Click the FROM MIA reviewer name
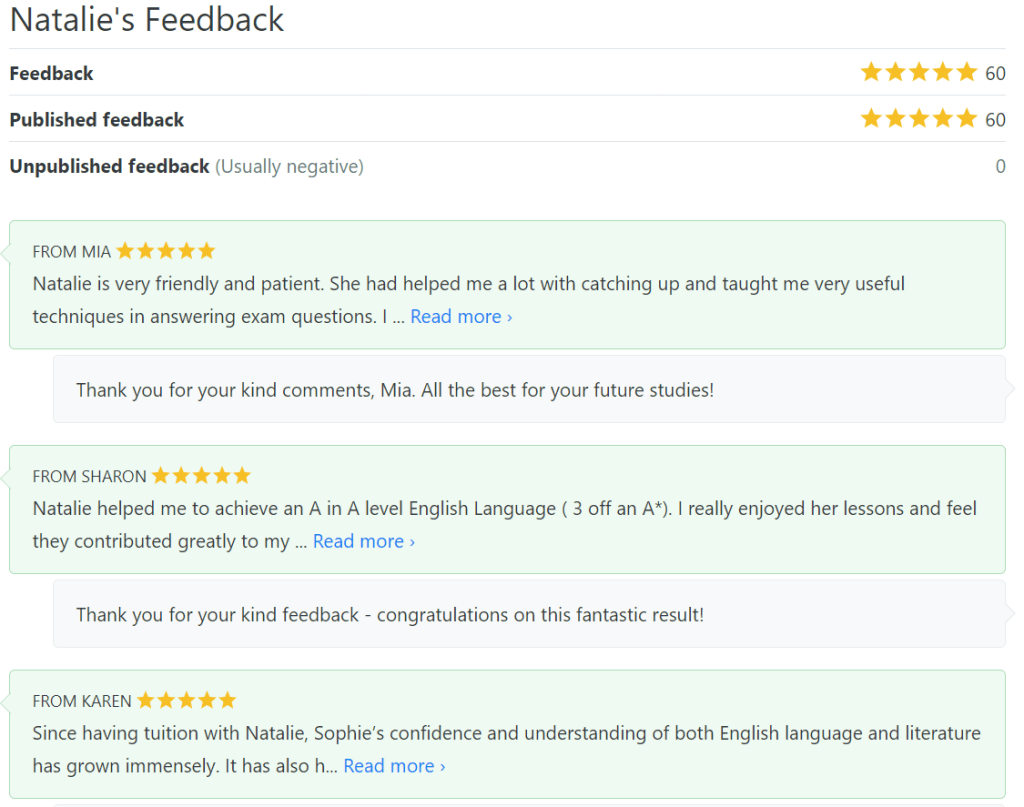The width and height of the screenshot is (1024, 807). tap(72, 252)
